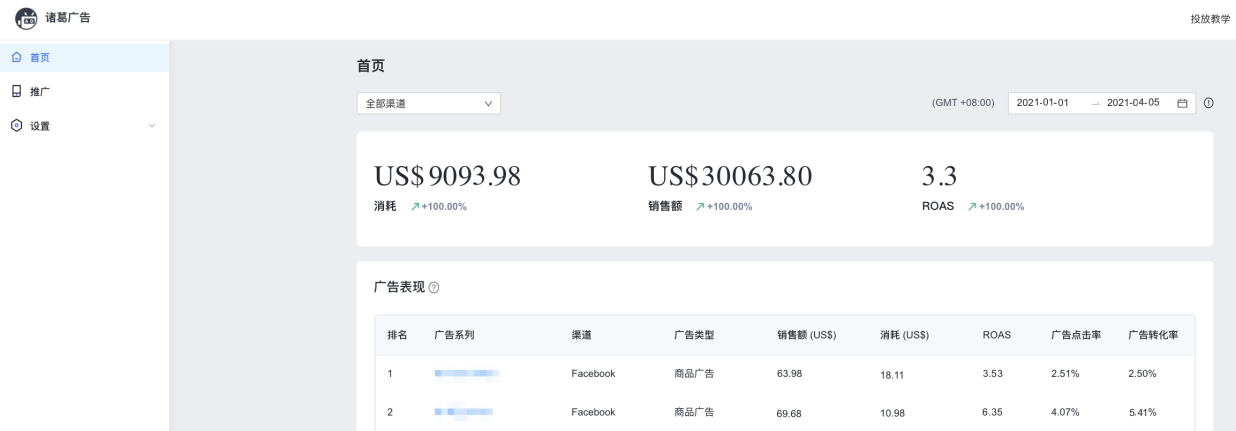
Task: Click the 广告系列 column header
Action: pyautogui.click(x=454, y=335)
